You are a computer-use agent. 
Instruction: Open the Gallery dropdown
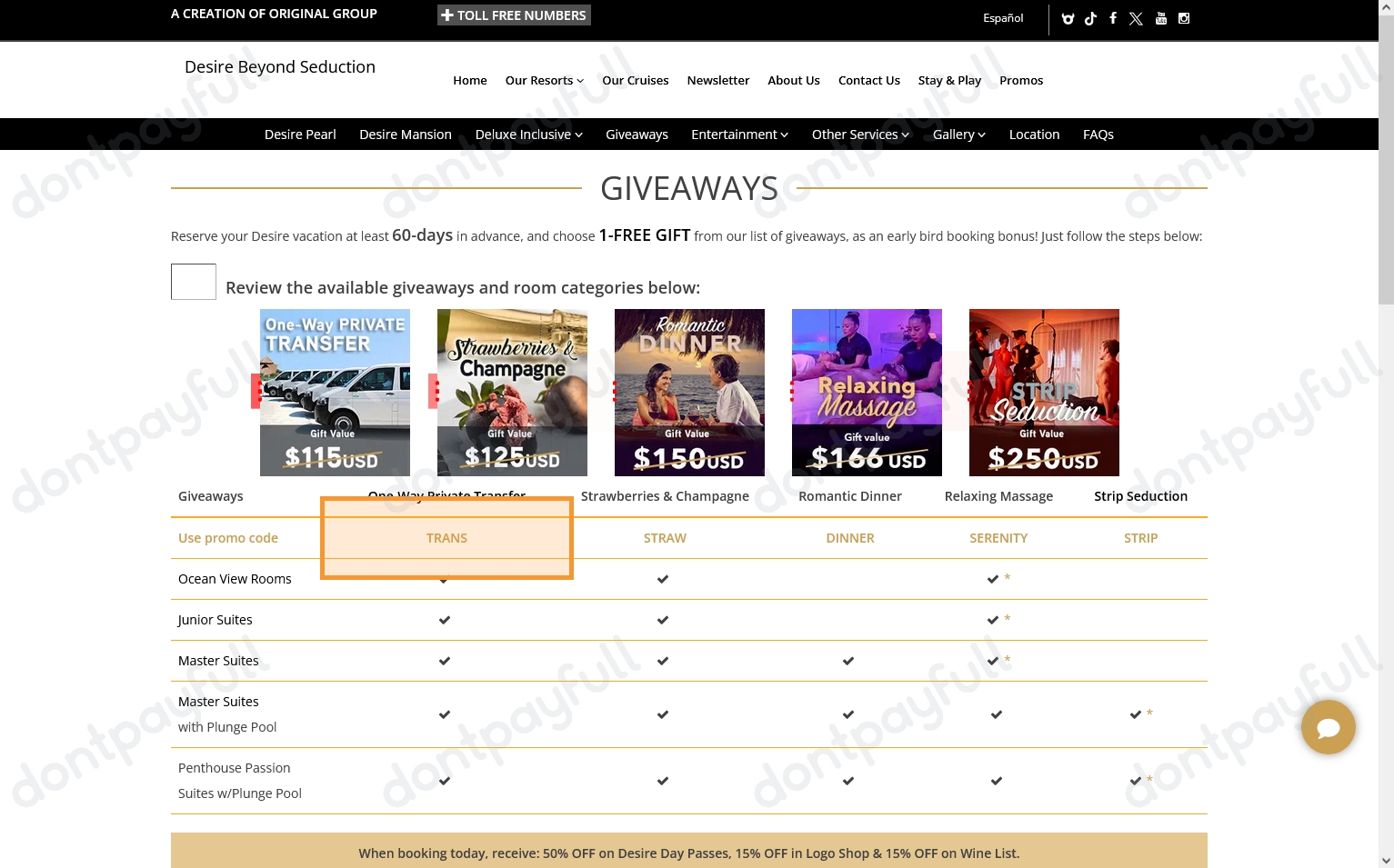[x=958, y=135]
